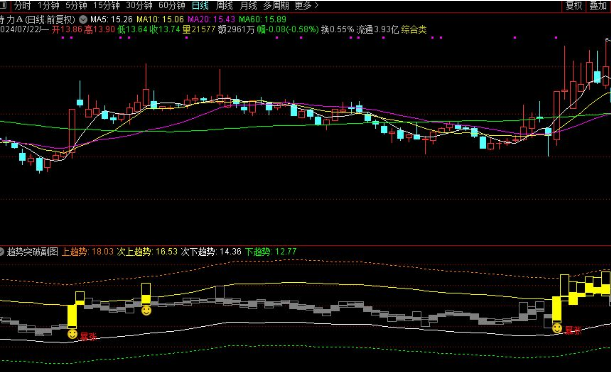Image resolution: width=611 pixels, height=372 pixels.
Task: Open the 趋势突破副图 indicator settings icon
Action: click(x=2, y=252)
